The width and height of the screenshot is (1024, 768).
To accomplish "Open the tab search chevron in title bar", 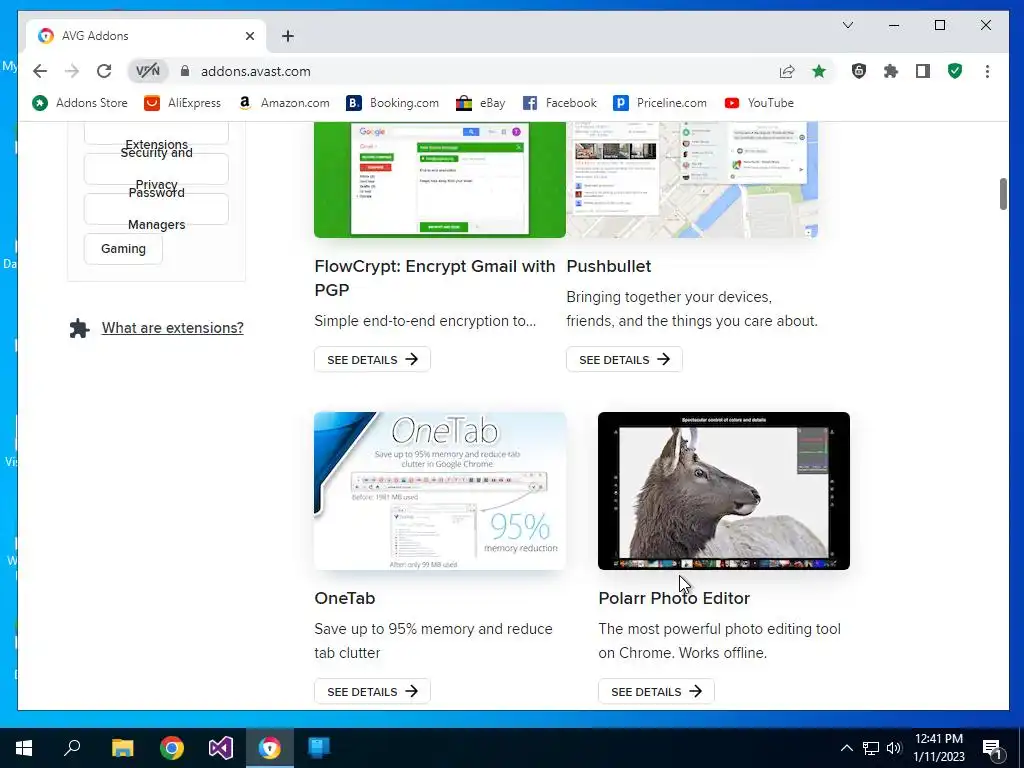I will click(848, 25).
